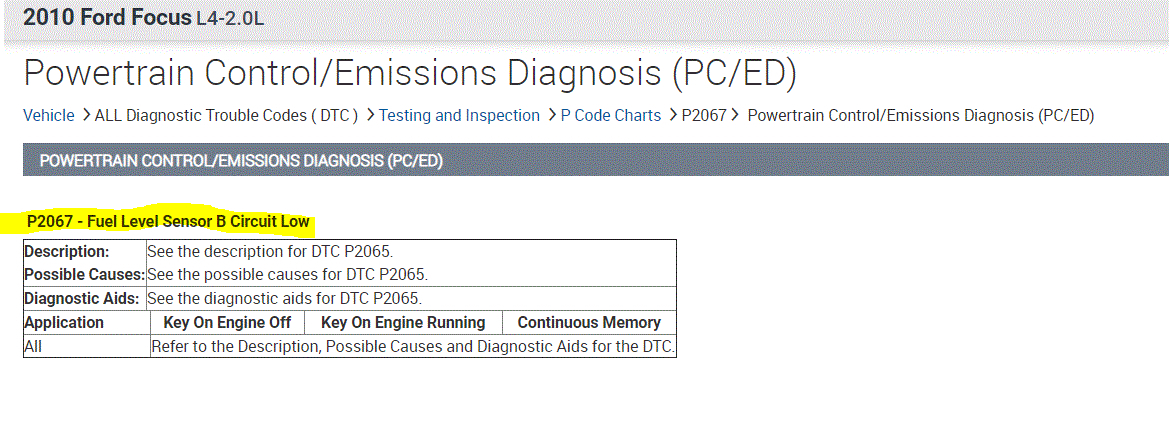Click the highlighted Fuel Level Sensor B heading
Viewport: 1169px width, 439px height.
(x=168, y=221)
